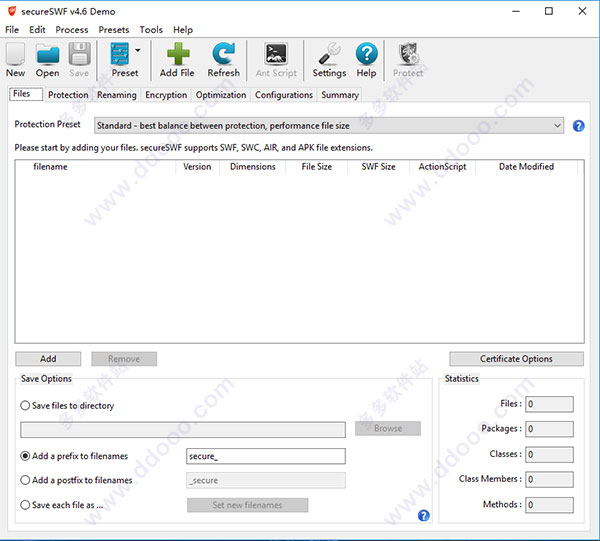Screen dimensions: 600x541
Task: Click the Preset toolbar icon
Action: coord(121,56)
